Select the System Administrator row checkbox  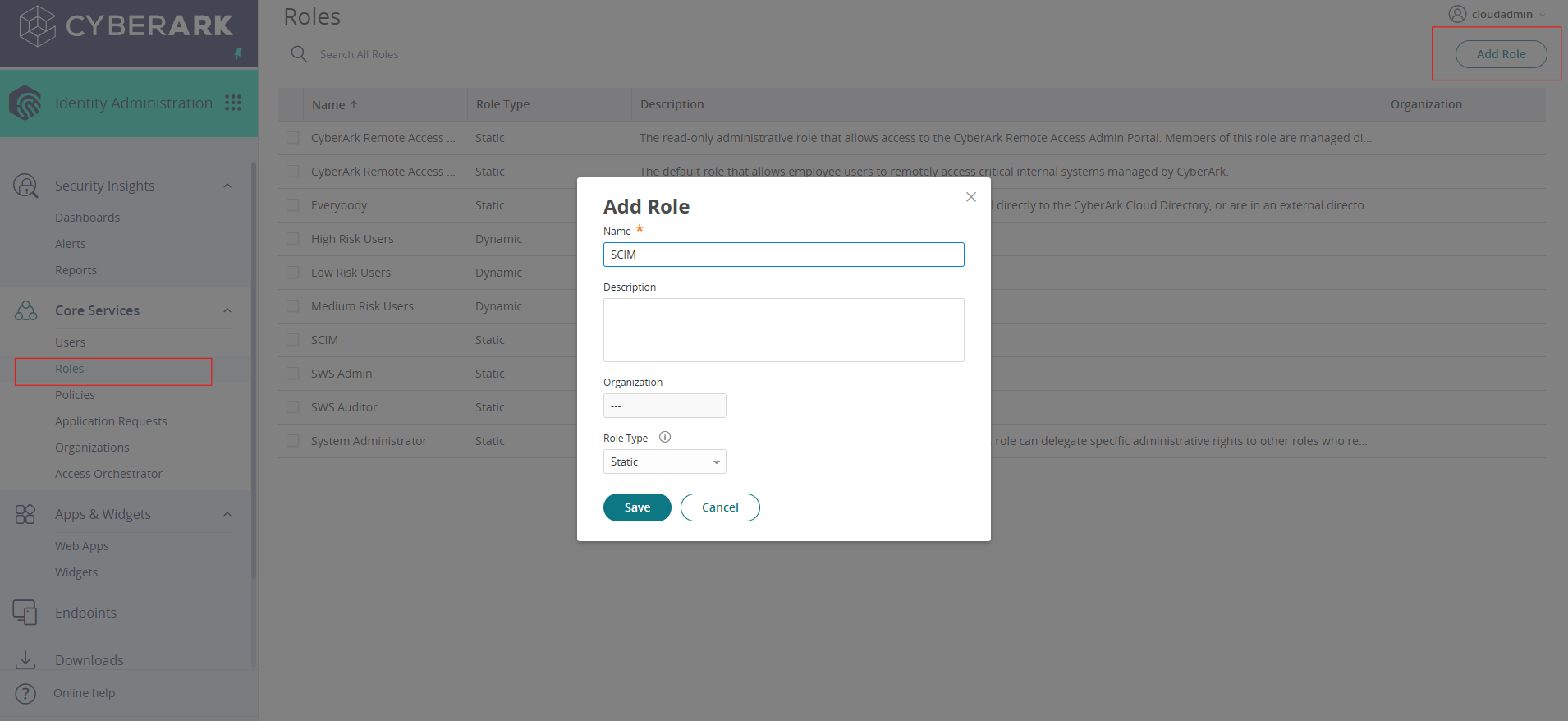(x=293, y=441)
